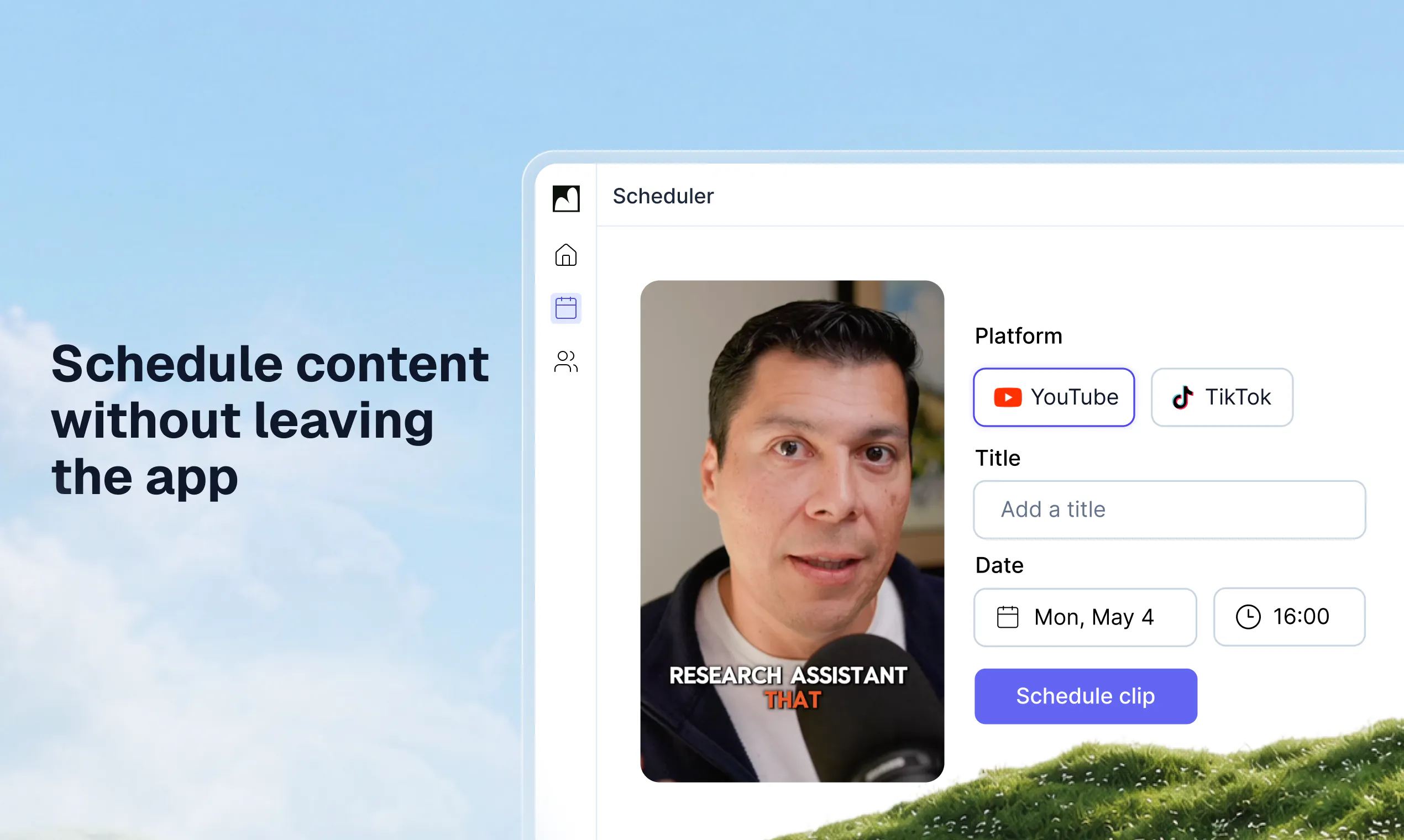Image resolution: width=1404 pixels, height=840 pixels.
Task: Go to Home via the house icon
Action: (x=566, y=255)
